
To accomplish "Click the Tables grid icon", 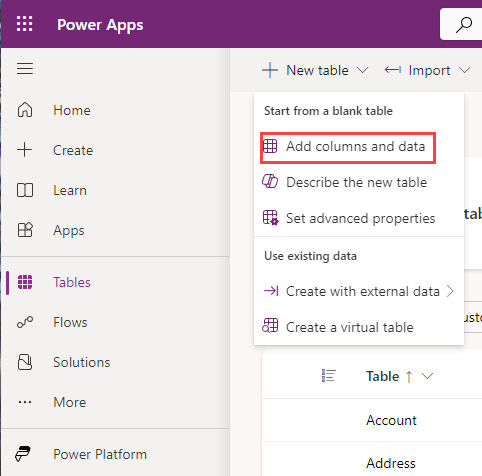I will (x=25, y=282).
